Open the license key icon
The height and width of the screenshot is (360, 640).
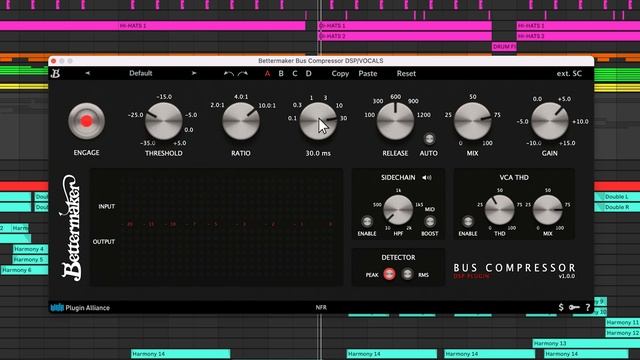click(574, 307)
